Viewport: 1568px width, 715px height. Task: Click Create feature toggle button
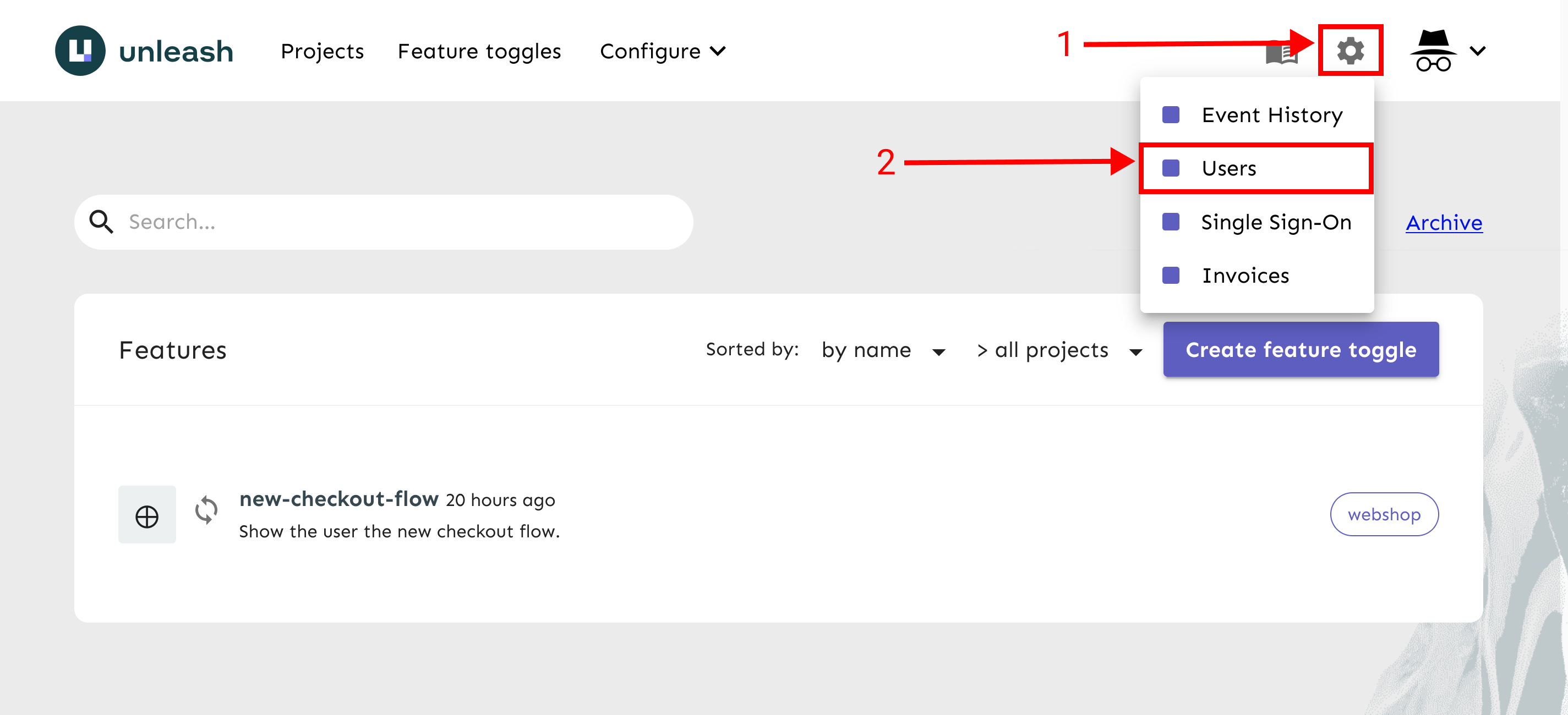1300,350
